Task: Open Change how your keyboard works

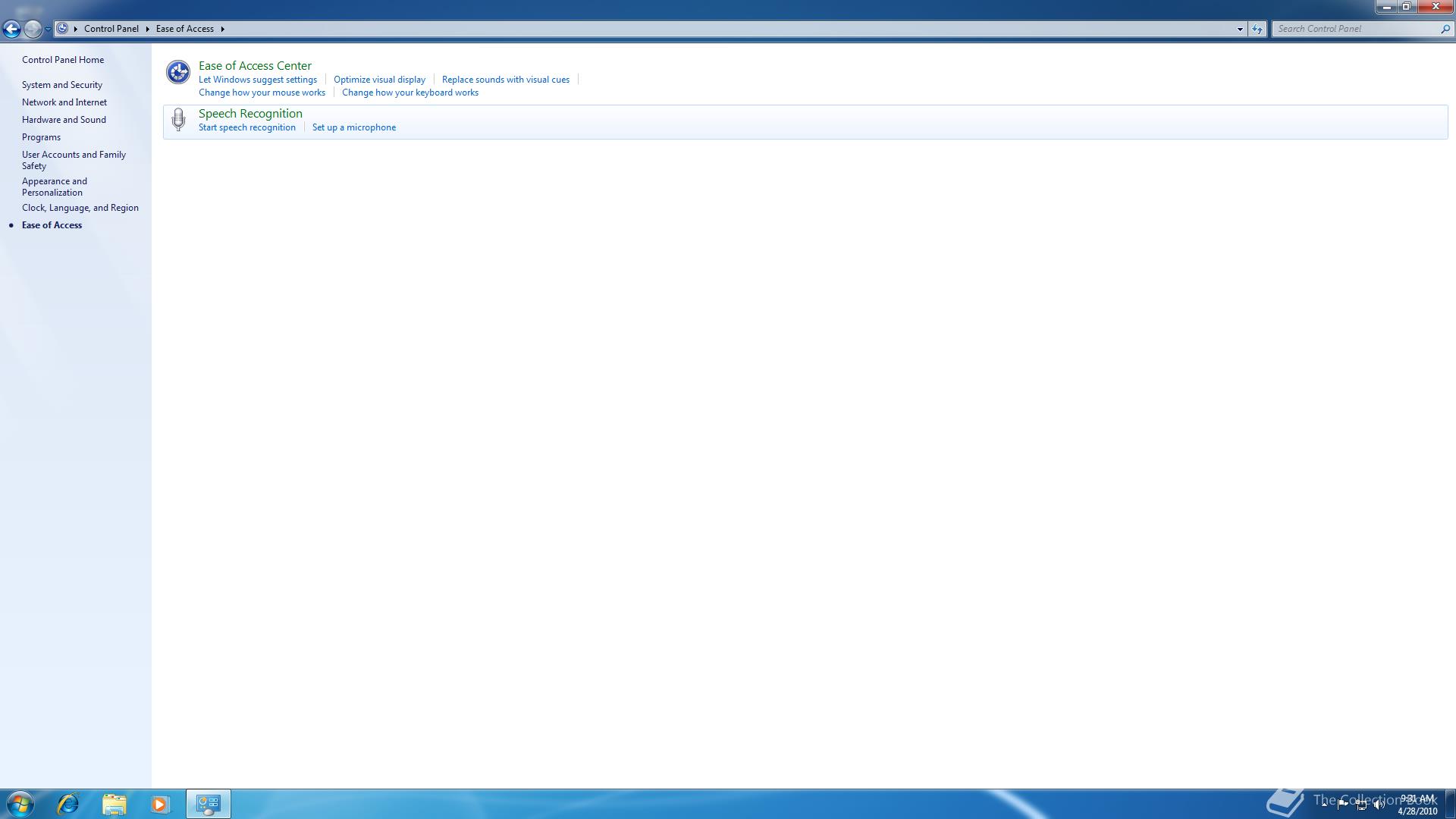Action: 410,93
